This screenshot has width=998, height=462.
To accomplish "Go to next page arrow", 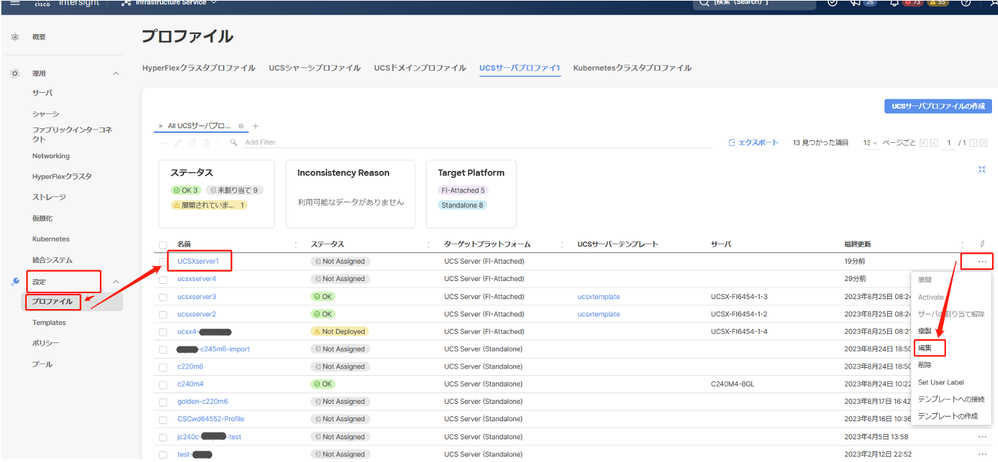I will click(973, 143).
